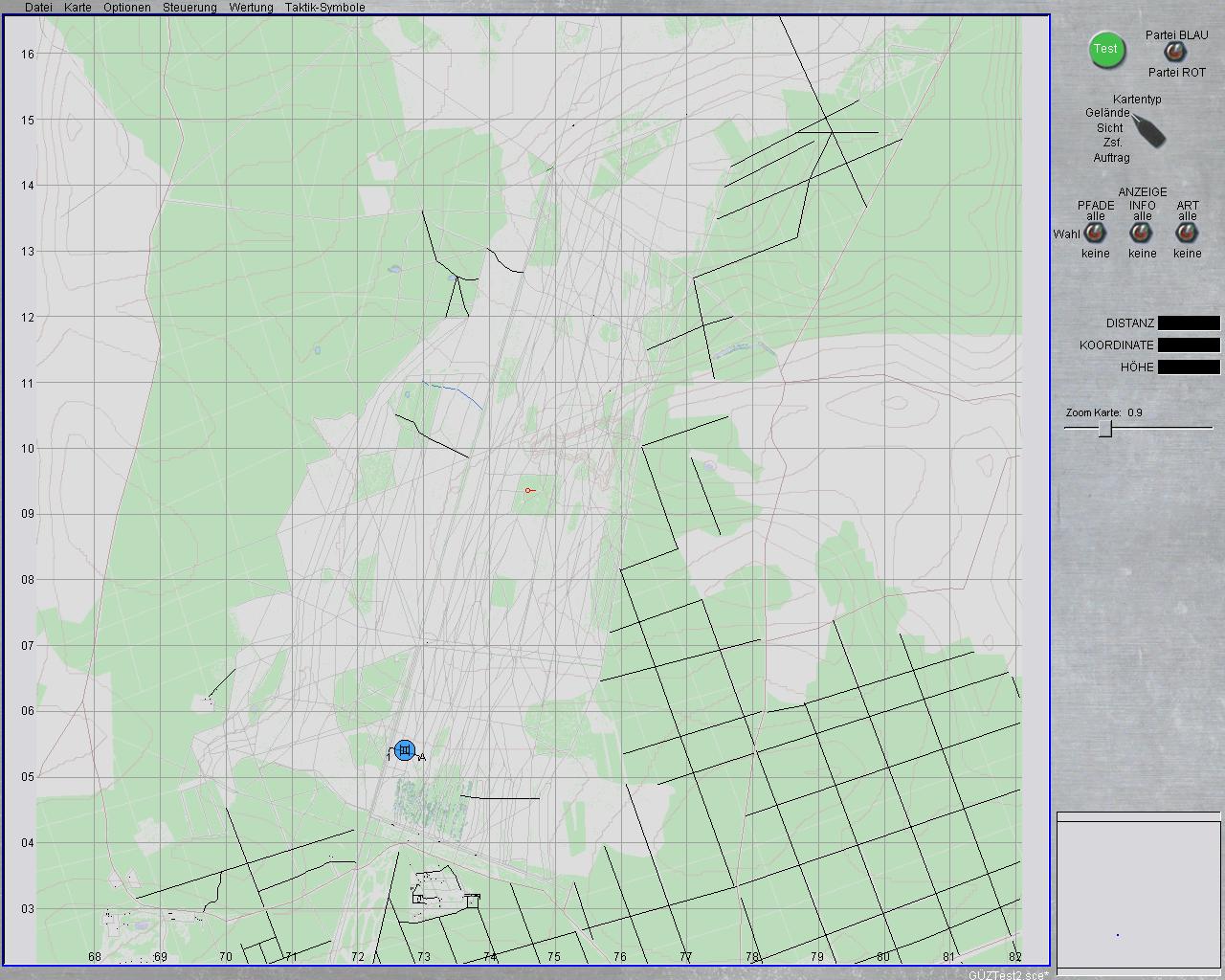Screen dimensions: 1225x980
Task: Flip the Partei BLAU/ROT toggle switch
Action: (1173, 54)
